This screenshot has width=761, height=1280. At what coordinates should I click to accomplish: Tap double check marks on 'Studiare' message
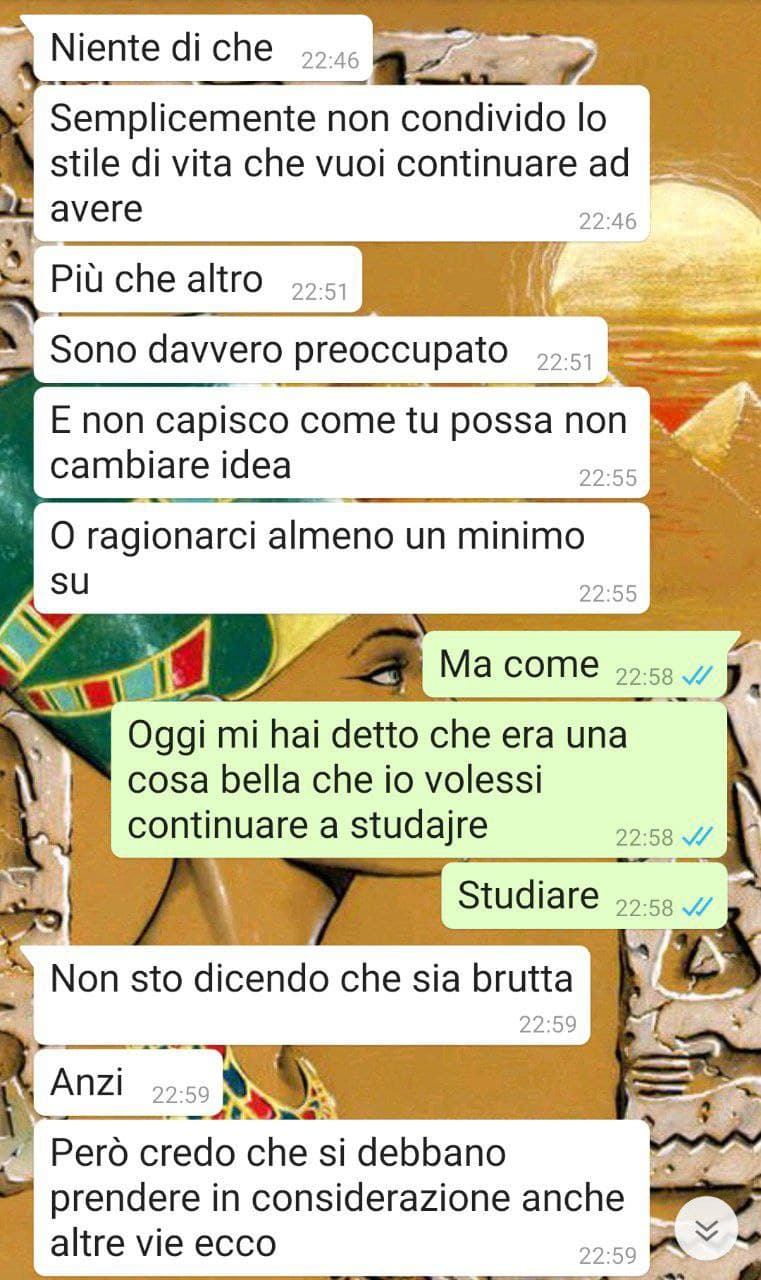pos(697,908)
